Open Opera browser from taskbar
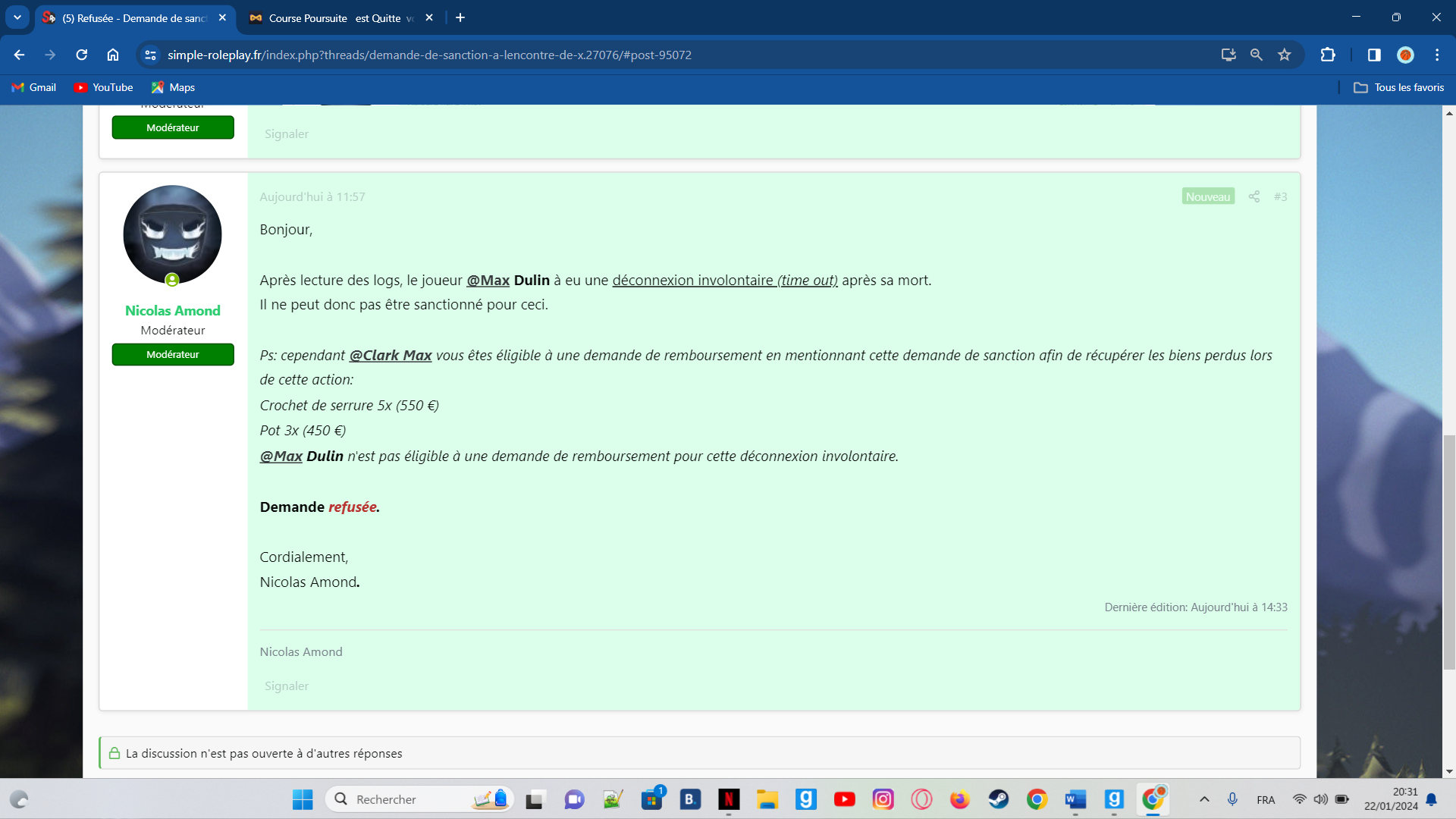Viewport: 1456px width, 819px height. 921,799
